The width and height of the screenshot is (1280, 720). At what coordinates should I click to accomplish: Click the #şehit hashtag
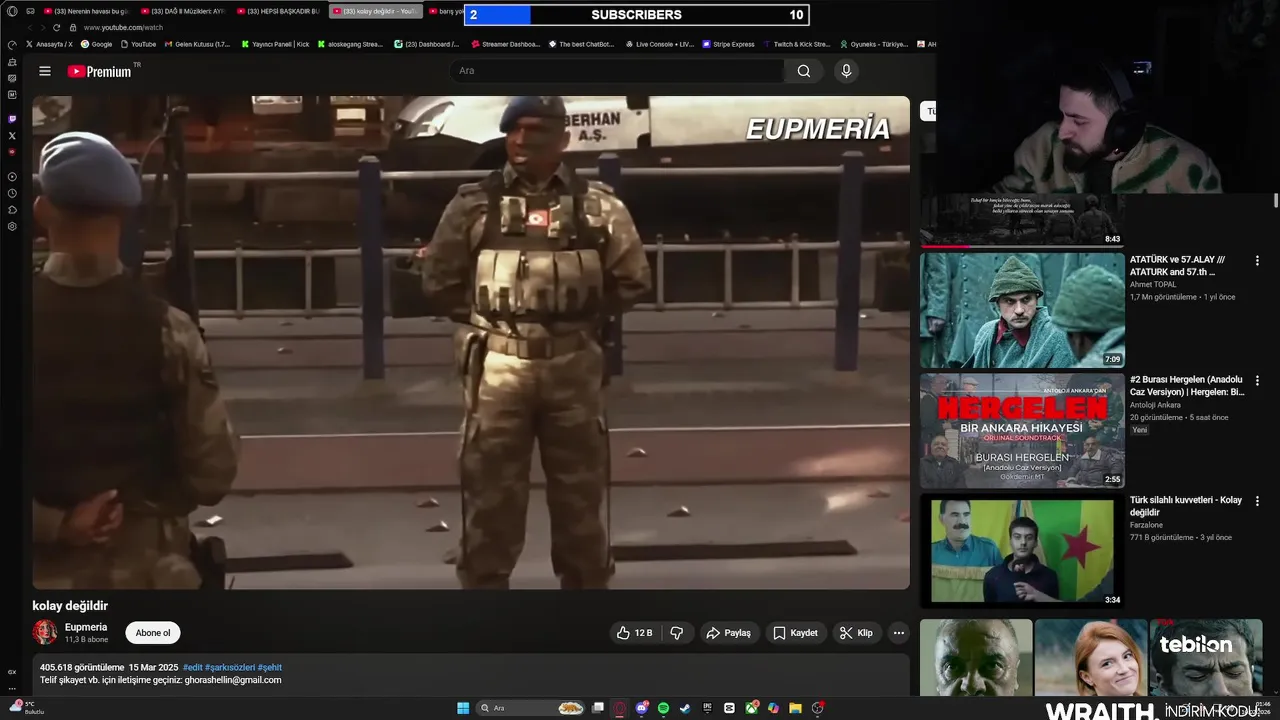(x=269, y=667)
